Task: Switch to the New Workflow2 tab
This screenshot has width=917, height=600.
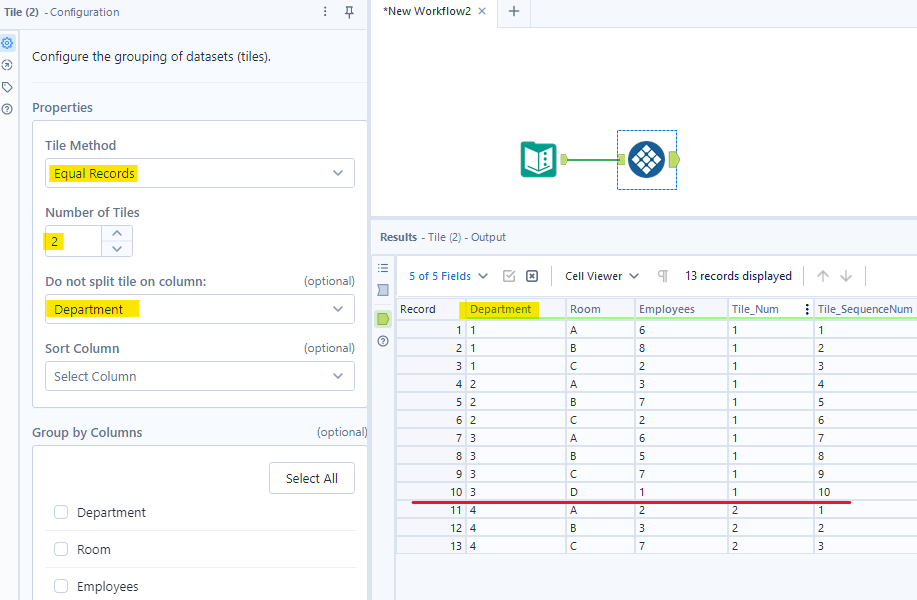Action: tap(426, 11)
